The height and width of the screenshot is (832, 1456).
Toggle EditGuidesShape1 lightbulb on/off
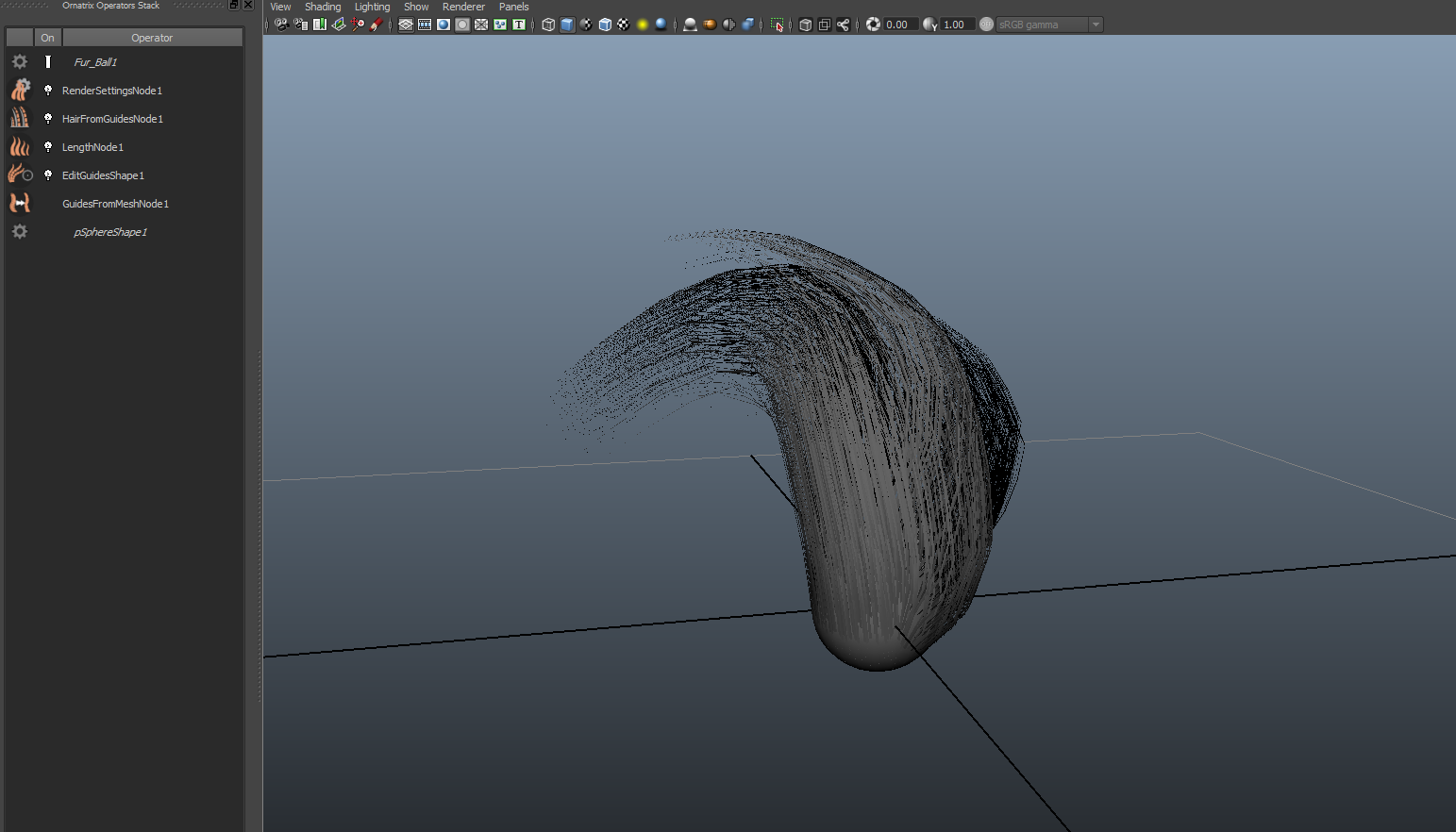click(48, 175)
